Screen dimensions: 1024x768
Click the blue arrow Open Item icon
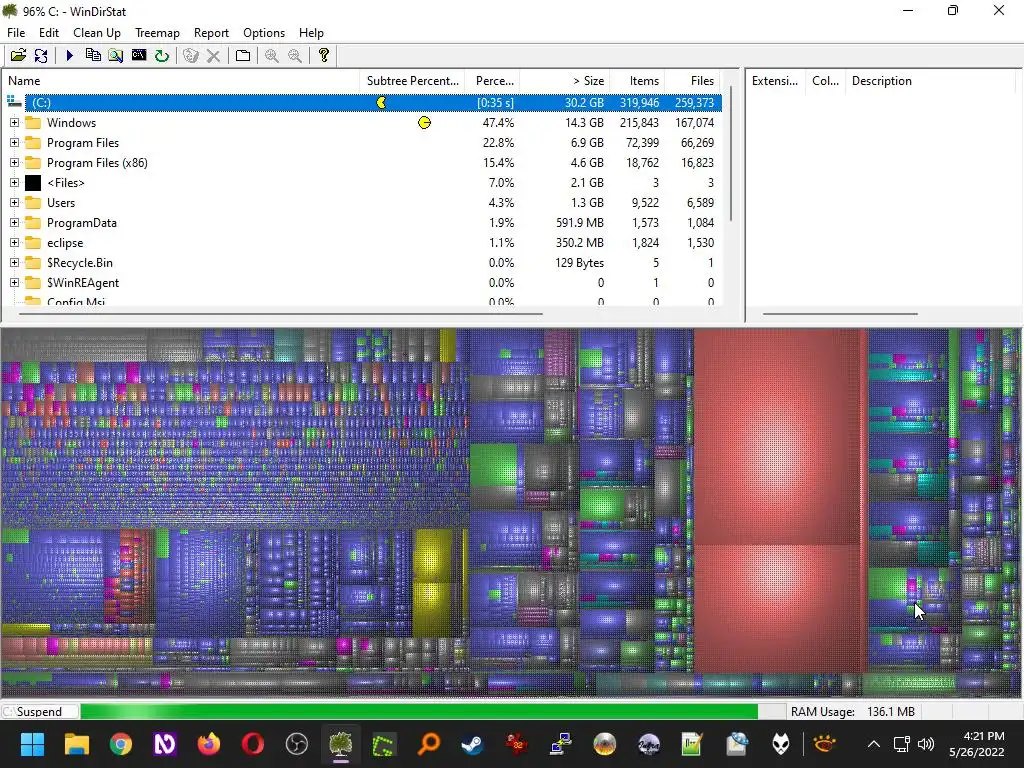70,56
